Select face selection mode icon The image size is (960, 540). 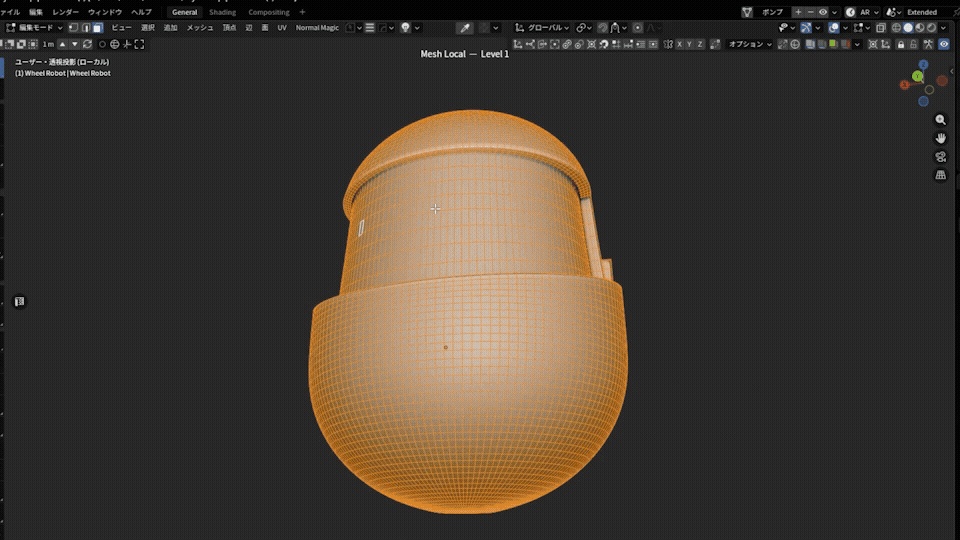coord(98,28)
